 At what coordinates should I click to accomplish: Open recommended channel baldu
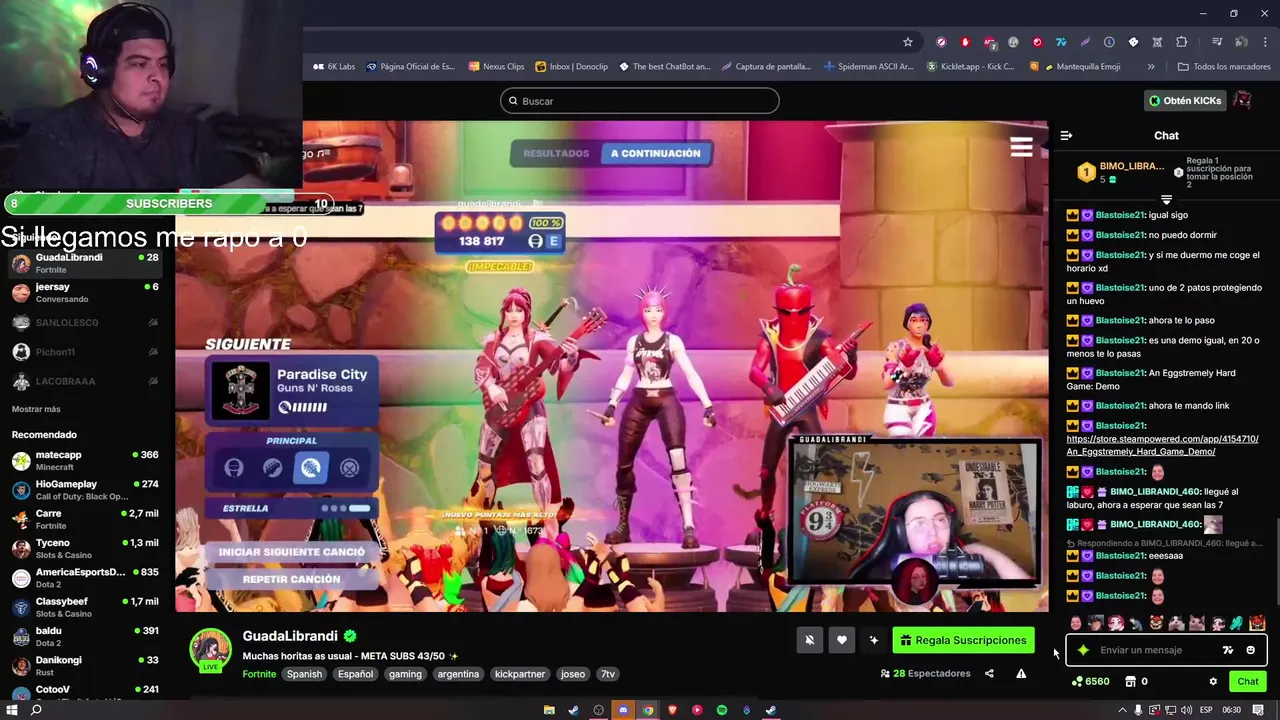pos(87,637)
